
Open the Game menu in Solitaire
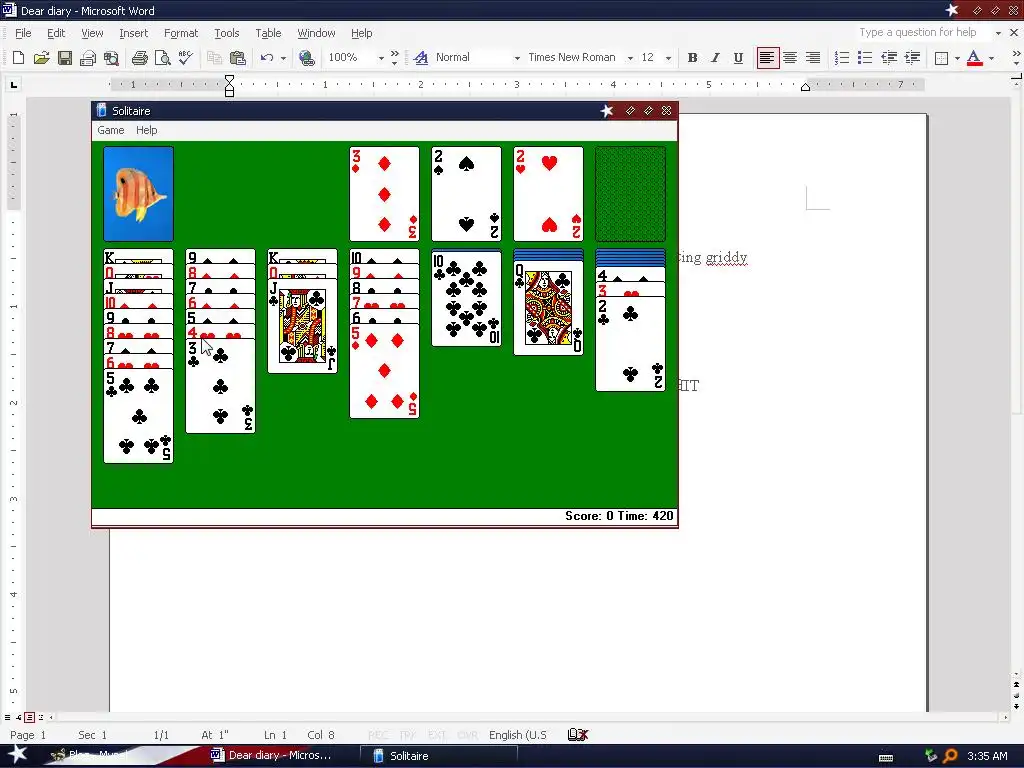(110, 130)
